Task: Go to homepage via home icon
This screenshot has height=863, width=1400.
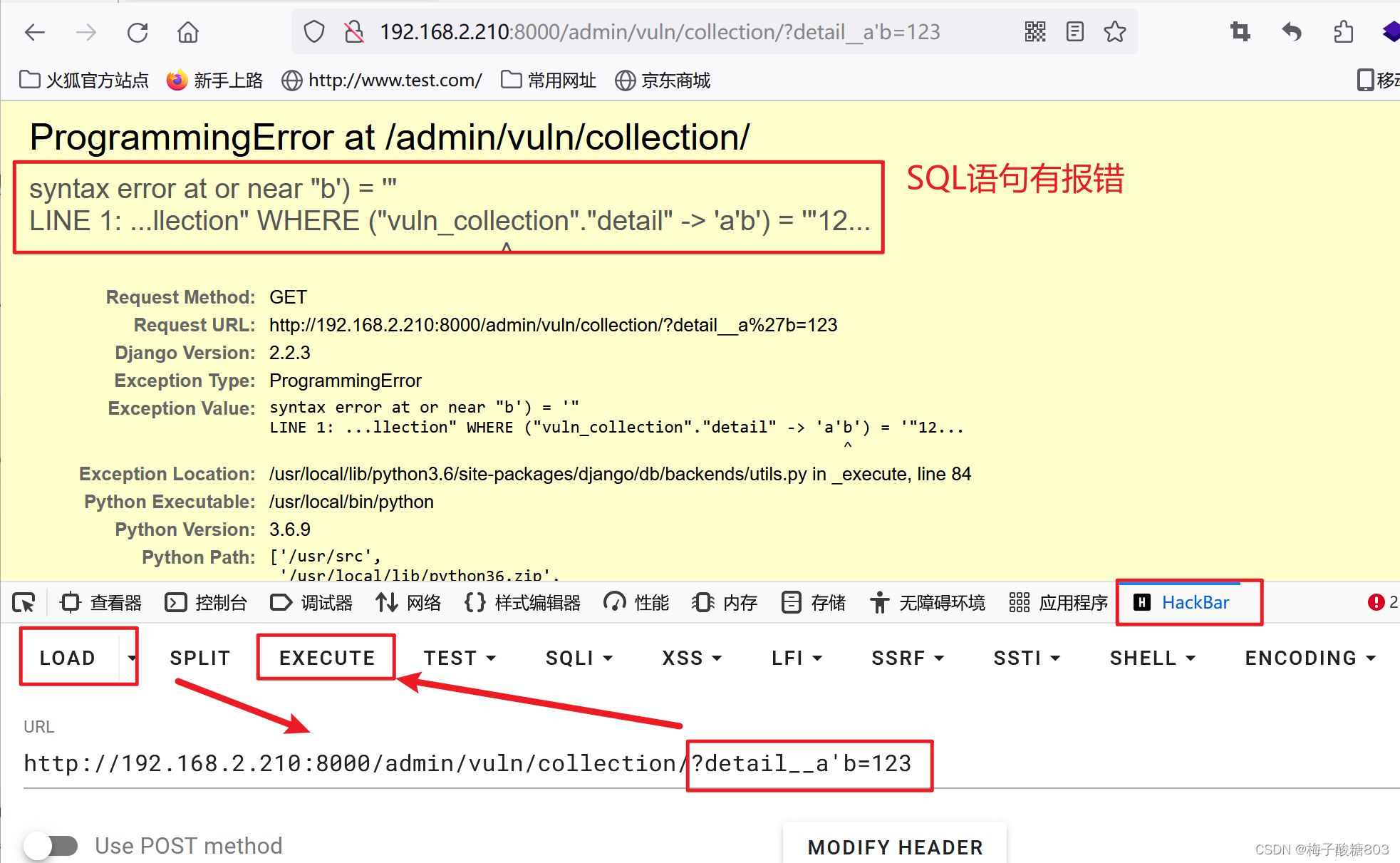Action: (x=187, y=32)
